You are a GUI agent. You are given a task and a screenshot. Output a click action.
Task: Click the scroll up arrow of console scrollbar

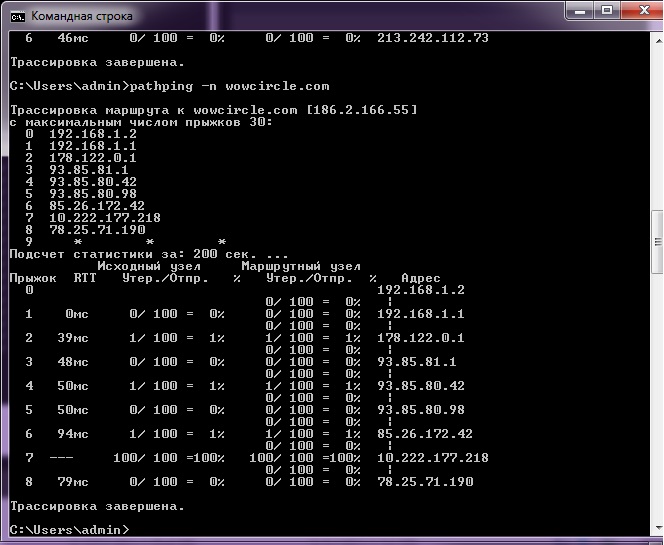(656, 38)
